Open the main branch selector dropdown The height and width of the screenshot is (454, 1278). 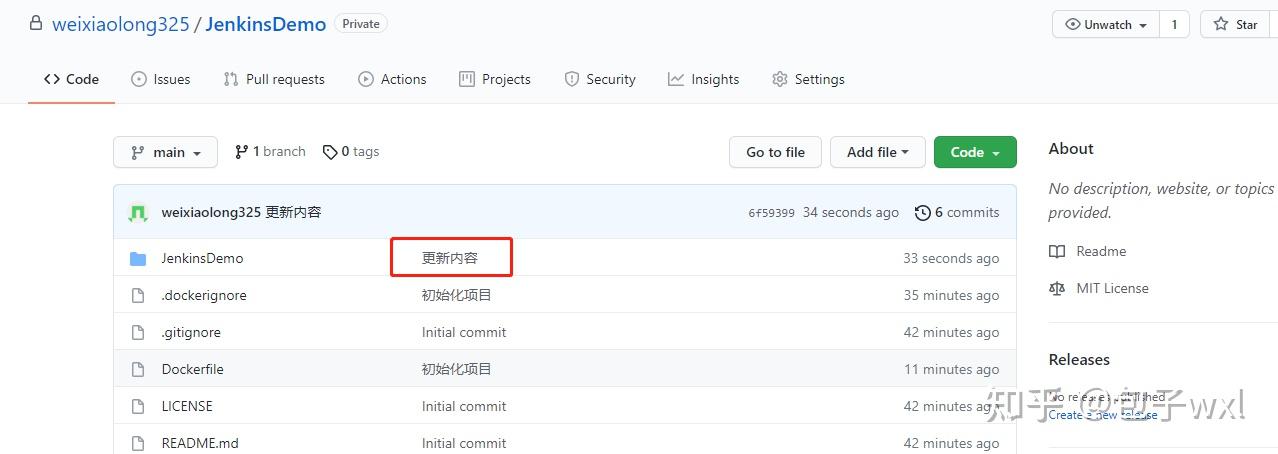click(x=165, y=152)
